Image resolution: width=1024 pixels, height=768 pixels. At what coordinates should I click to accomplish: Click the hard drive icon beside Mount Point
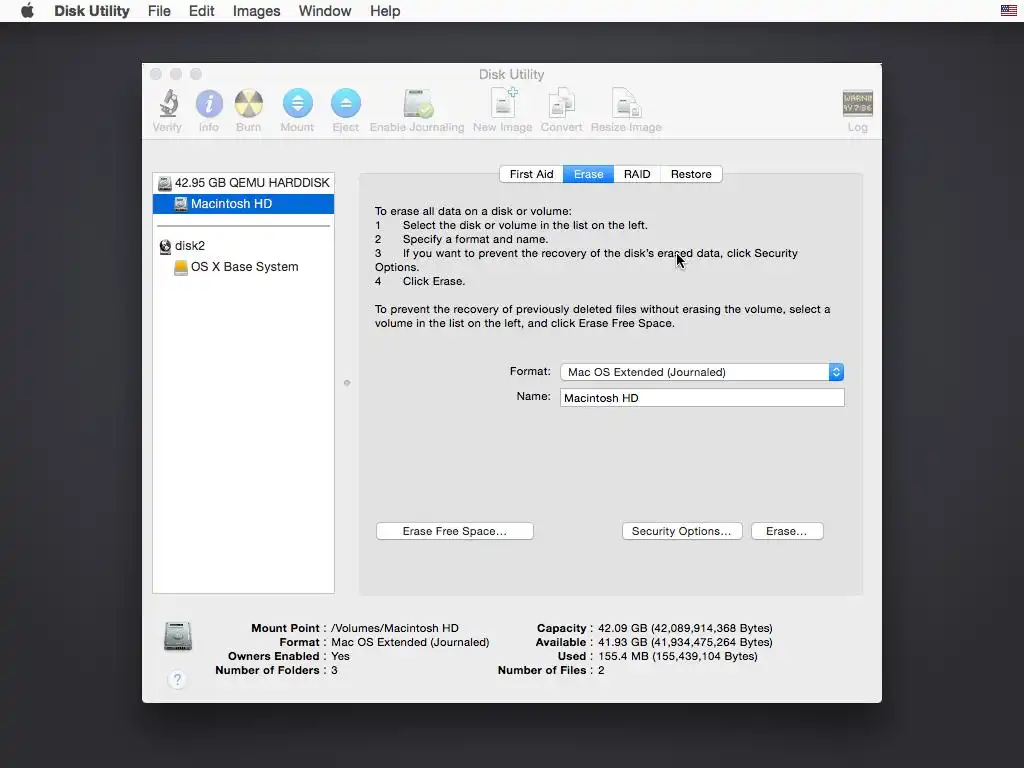coord(178,636)
